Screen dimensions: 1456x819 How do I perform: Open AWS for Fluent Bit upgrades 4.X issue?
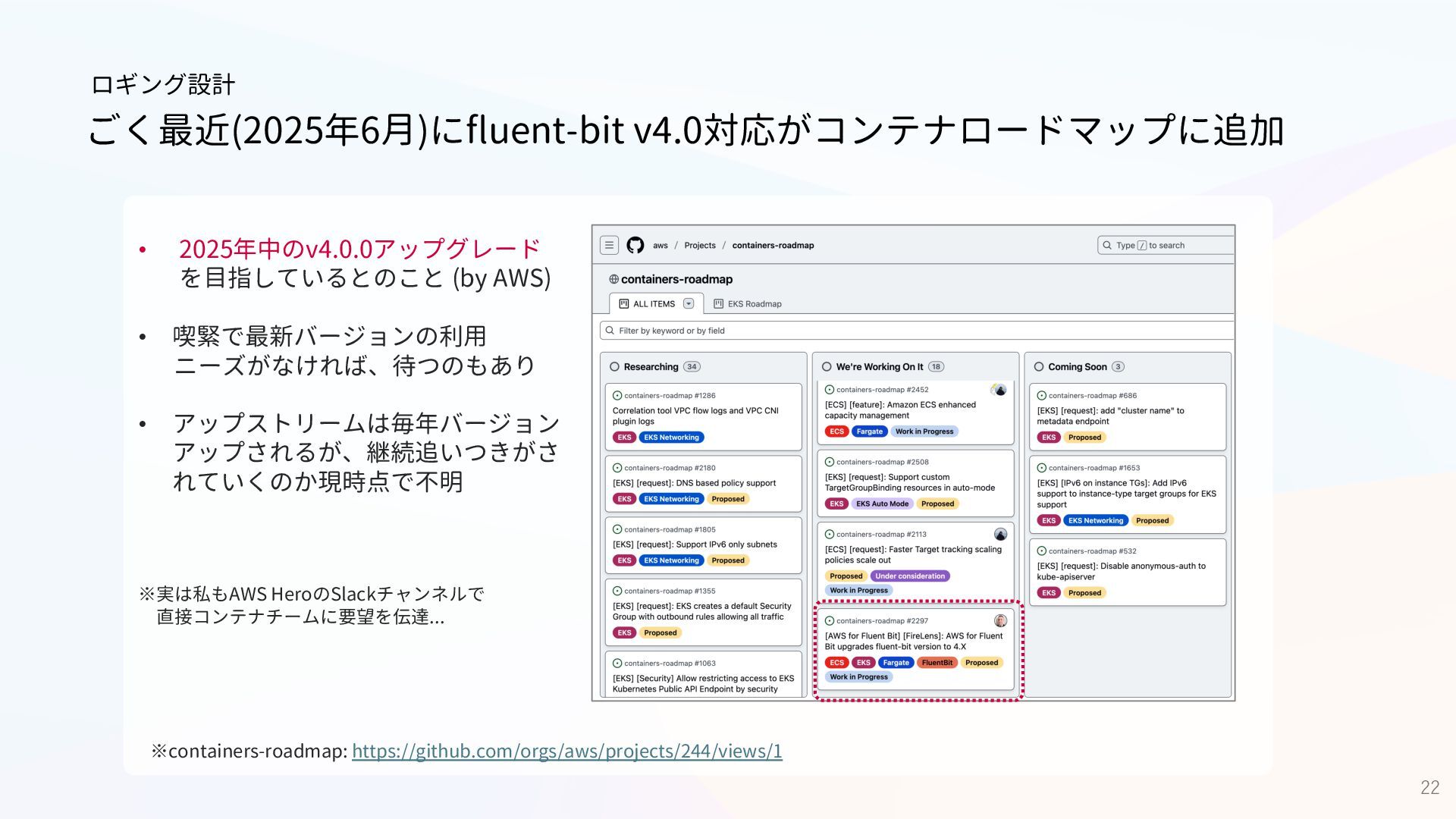(x=914, y=642)
